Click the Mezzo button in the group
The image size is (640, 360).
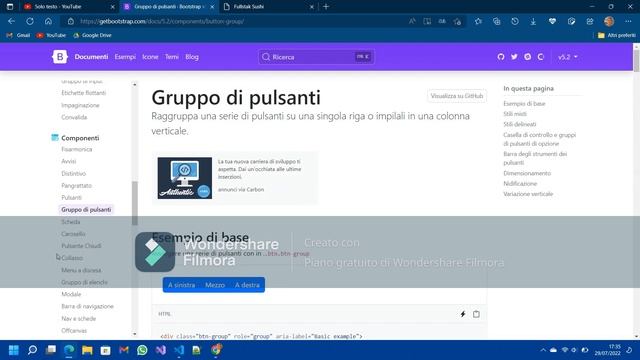[215, 285]
